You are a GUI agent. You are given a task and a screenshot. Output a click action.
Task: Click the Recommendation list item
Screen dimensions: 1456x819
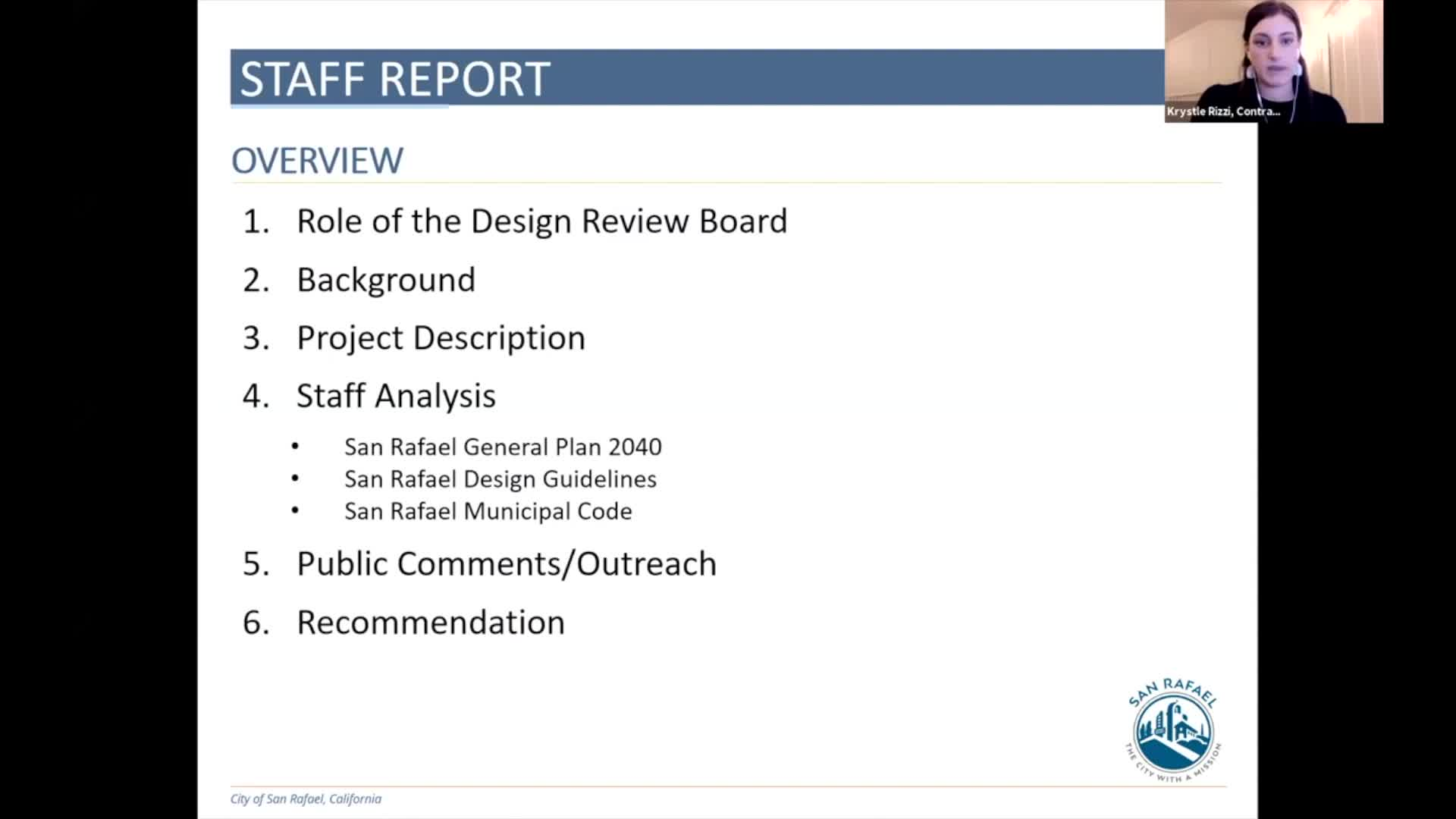[x=430, y=623]
